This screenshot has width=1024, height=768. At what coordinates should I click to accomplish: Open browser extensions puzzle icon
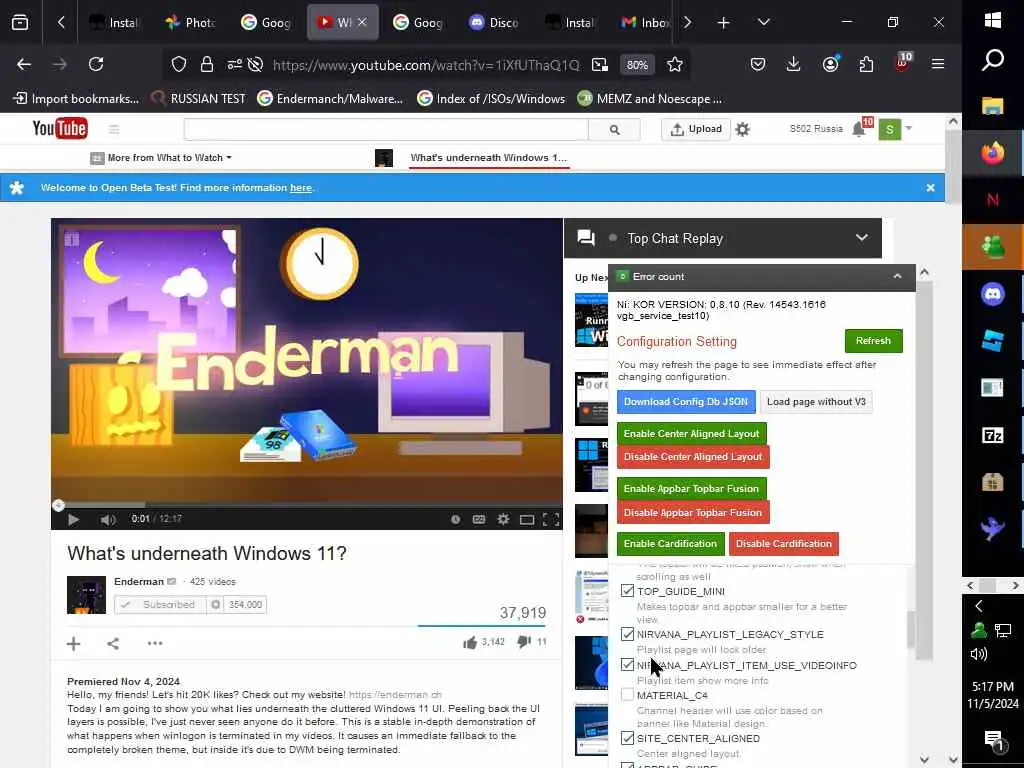pos(866,64)
